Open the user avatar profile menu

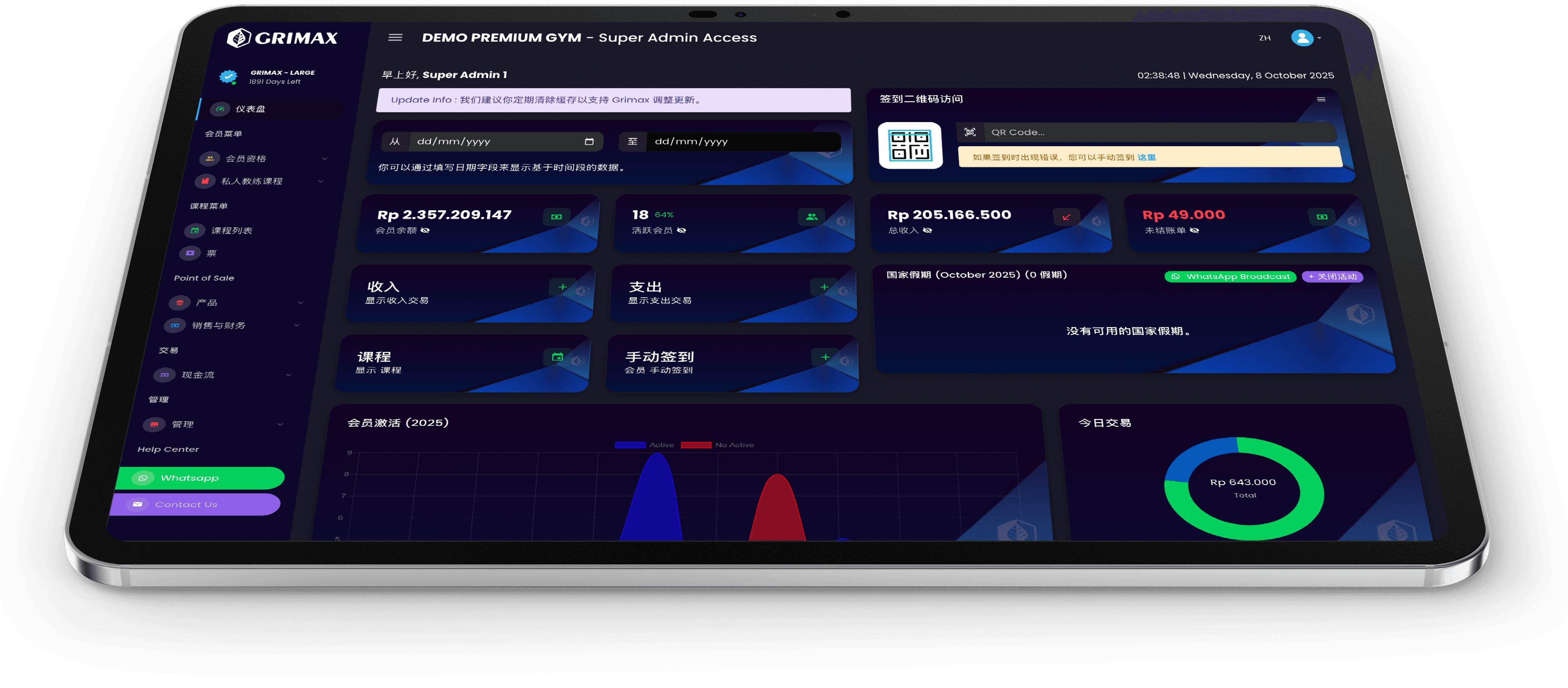click(1302, 38)
